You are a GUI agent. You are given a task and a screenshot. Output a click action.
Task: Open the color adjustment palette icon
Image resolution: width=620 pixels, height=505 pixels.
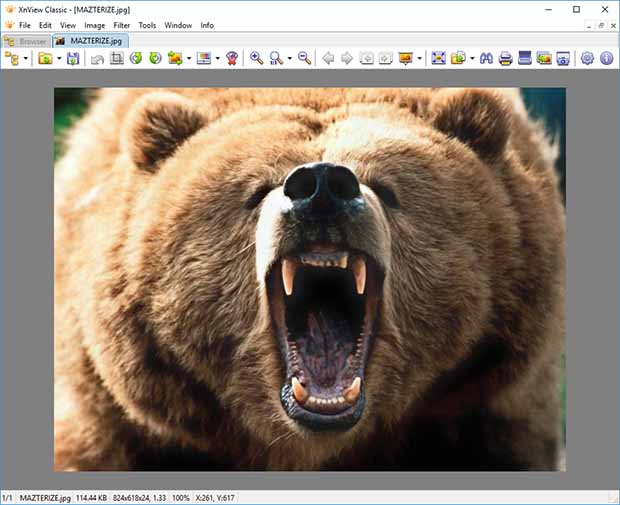click(x=204, y=59)
